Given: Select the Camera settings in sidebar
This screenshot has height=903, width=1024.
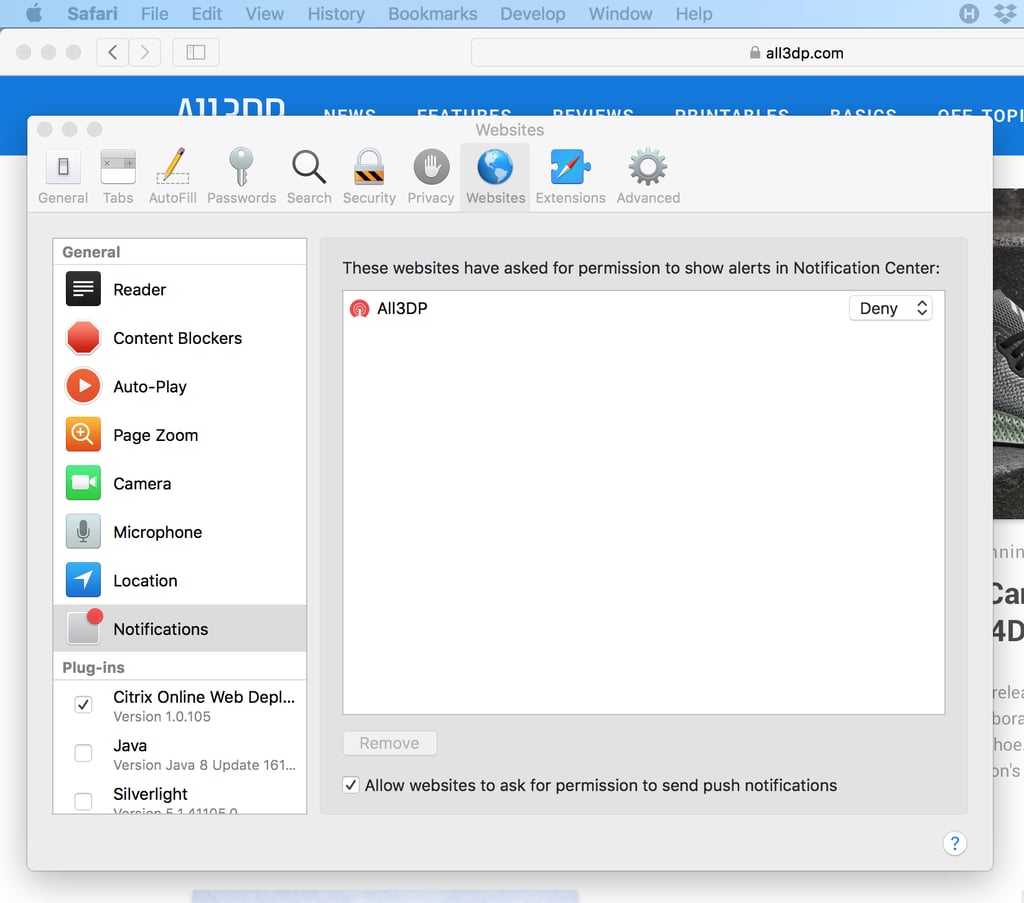Looking at the screenshot, I should [143, 483].
